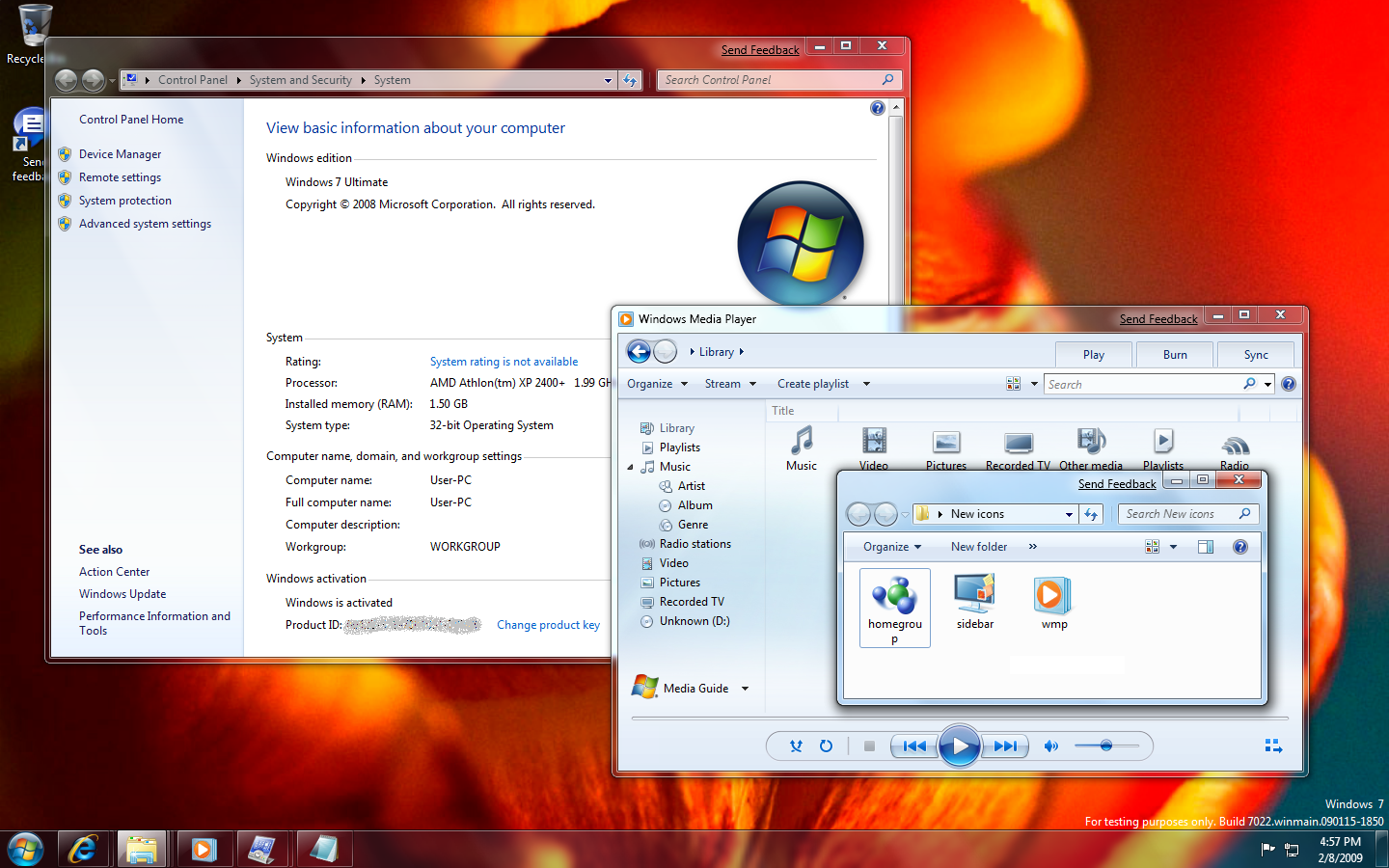This screenshot has width=1389, height=868.
Task: Refresh the New icons folder
Action: click(1091, 514)
